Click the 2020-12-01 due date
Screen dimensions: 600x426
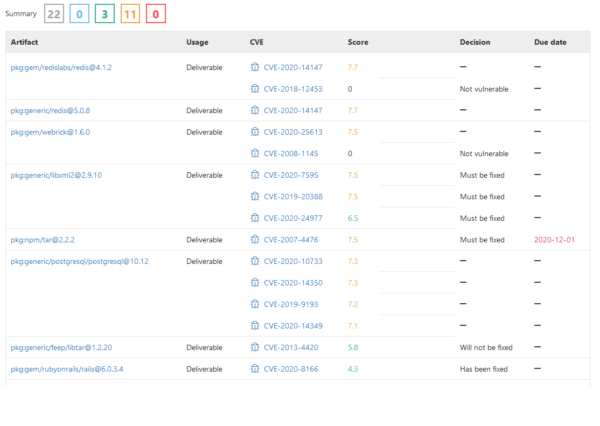pos(556,240)
